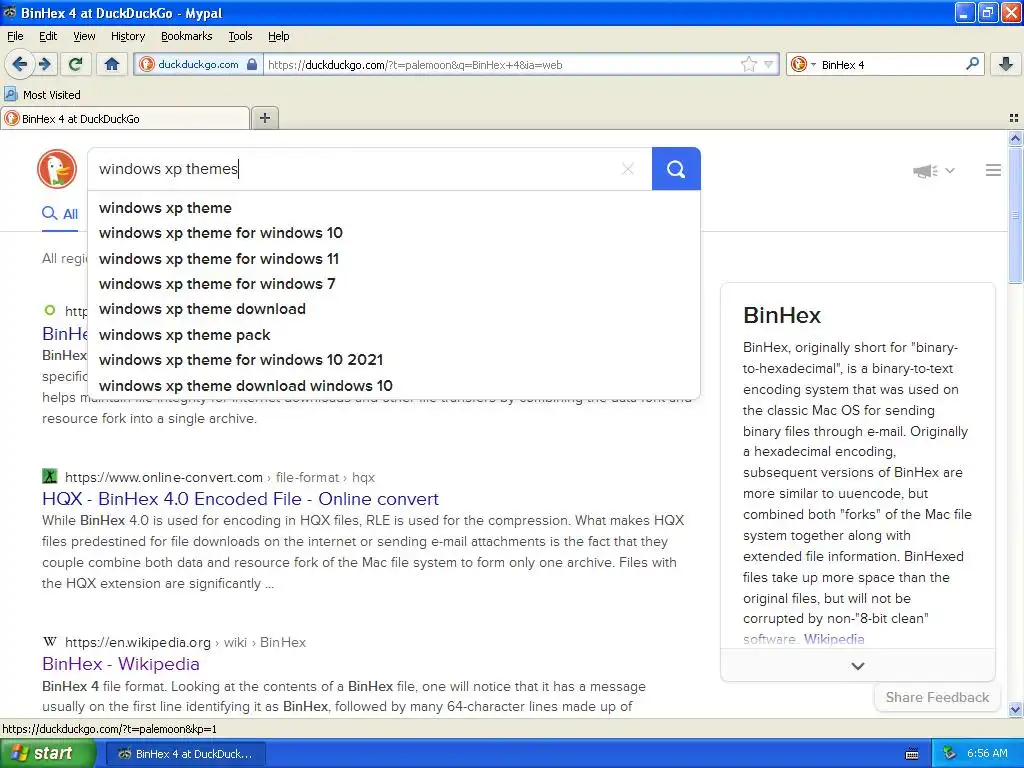Open Most Visited bookmarks folder
The image size is (1024, 768).
[x=43, y=95]
